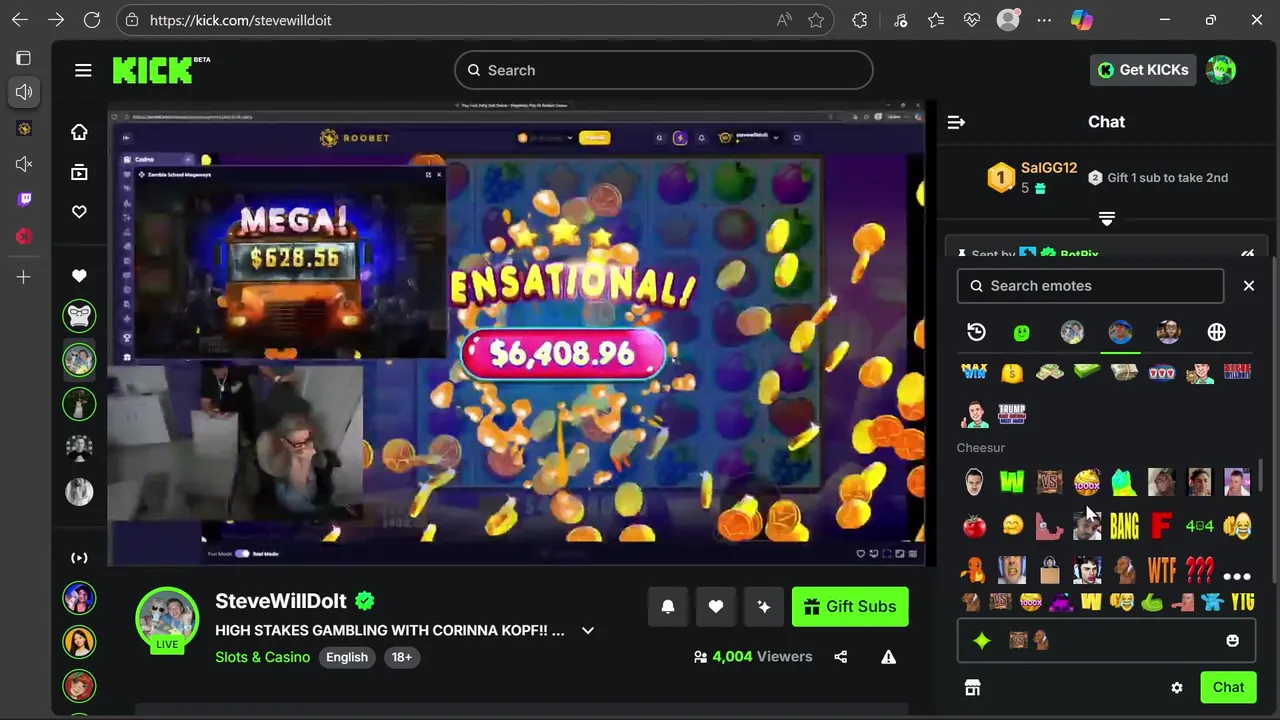Open the channel shop icon below chat
Image resolution: width=1280 pixels, height=720 pixels.
(x=972, y=687)
